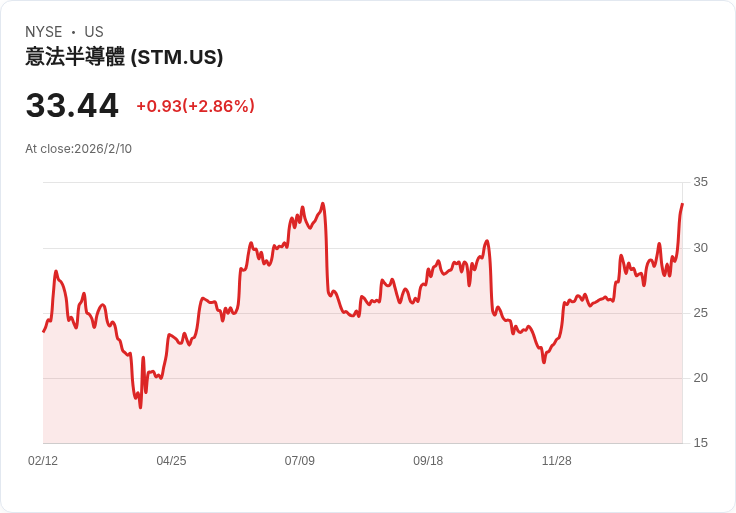Select the 11/28 date on the x-axis
Screen dimensions: 736x513
coord(556,461)
